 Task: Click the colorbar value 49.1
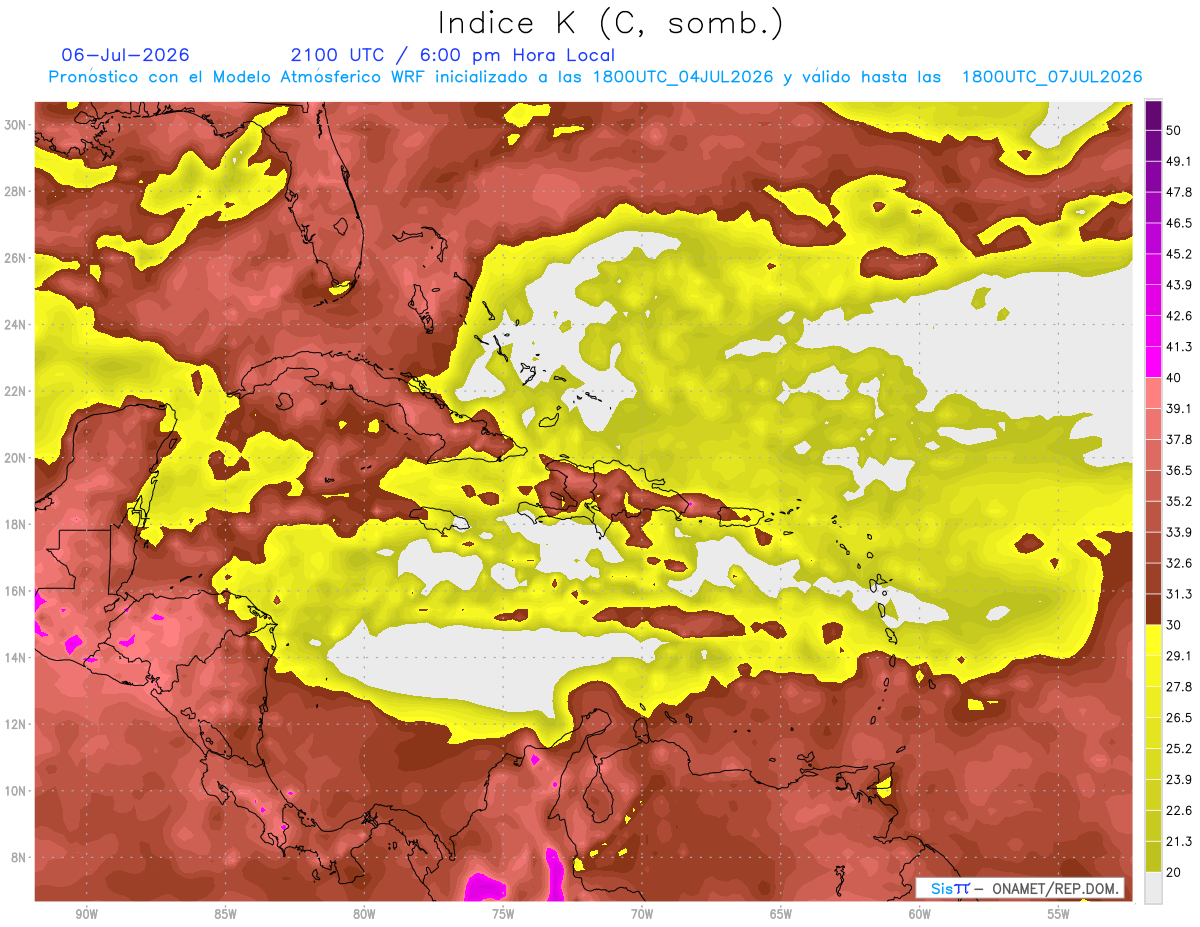tap(1179, 161)
